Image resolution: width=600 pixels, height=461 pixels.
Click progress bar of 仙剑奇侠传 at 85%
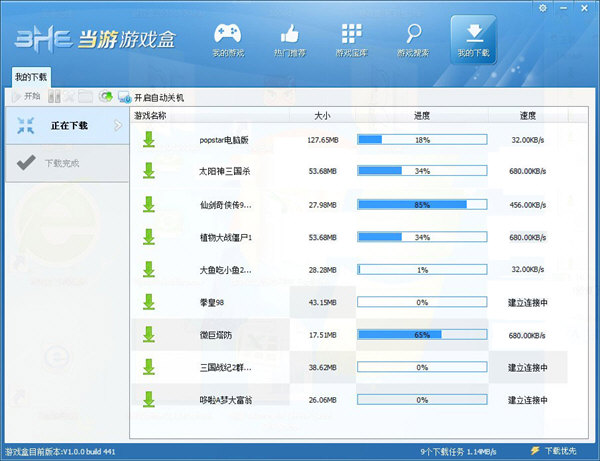pyautogui.click(x=422, y=204)
